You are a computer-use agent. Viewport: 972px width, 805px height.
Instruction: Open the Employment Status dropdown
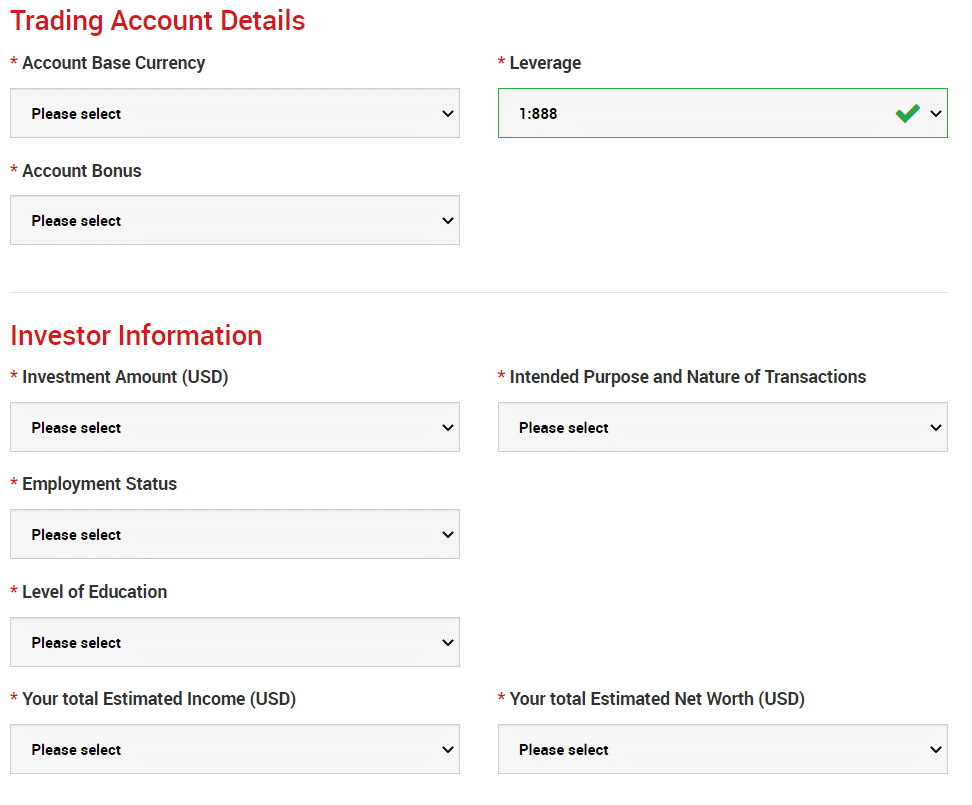click(x=235, y=534)
